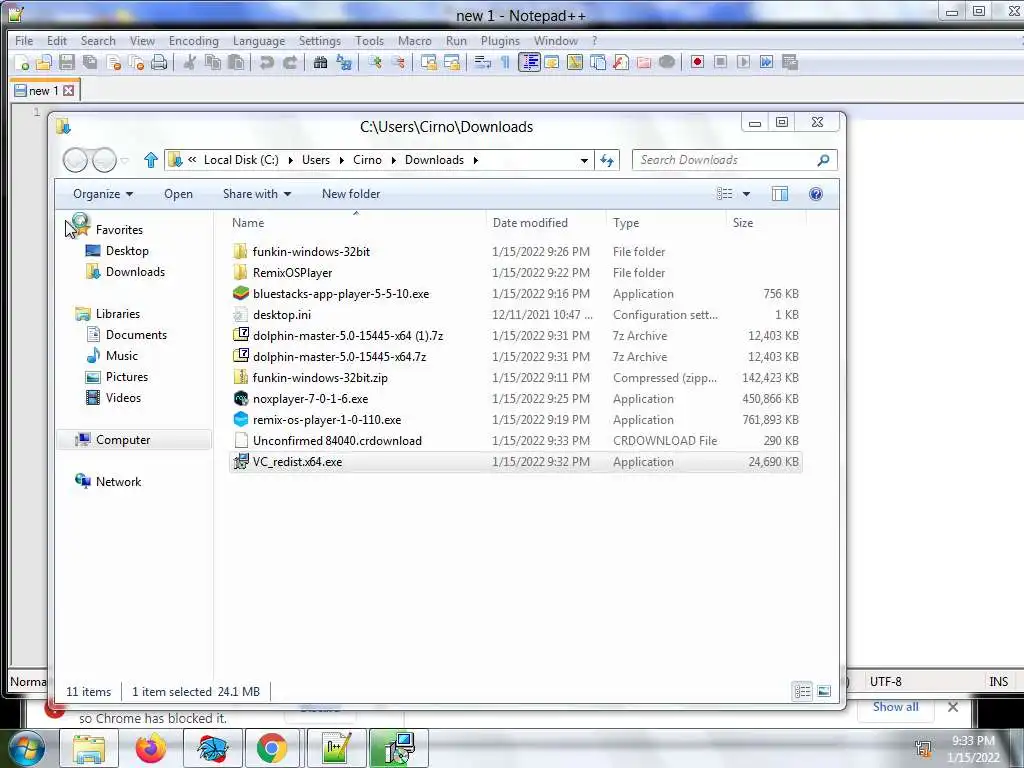The image size is (1024, 768).
Task: Toggle the preview pane button in Explorer
Action: (x=780, y=194)
